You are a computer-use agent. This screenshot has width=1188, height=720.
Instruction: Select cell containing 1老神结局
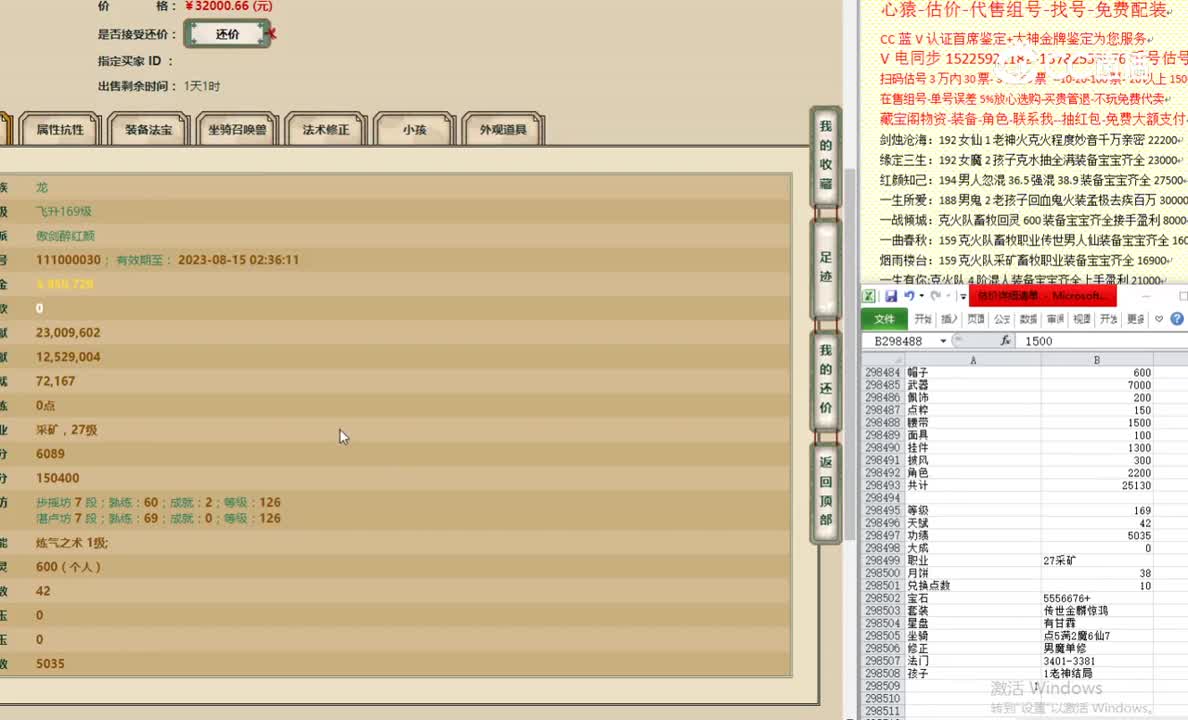pos(1097,673)
